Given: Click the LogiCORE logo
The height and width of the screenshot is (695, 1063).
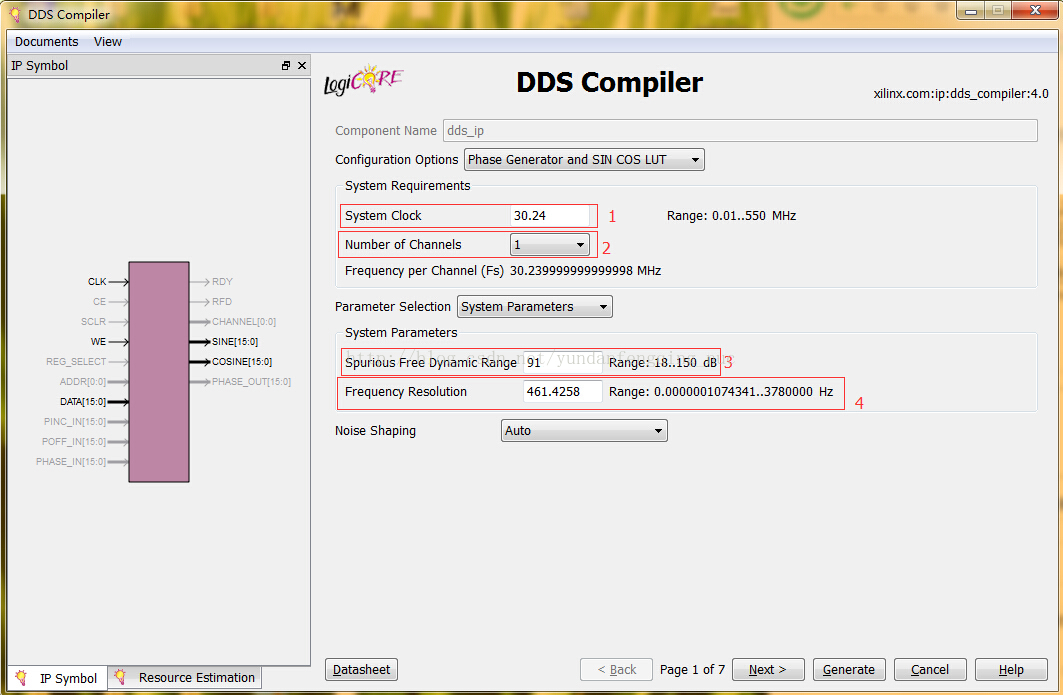Looking at the screenshot, I should [363, 81].
